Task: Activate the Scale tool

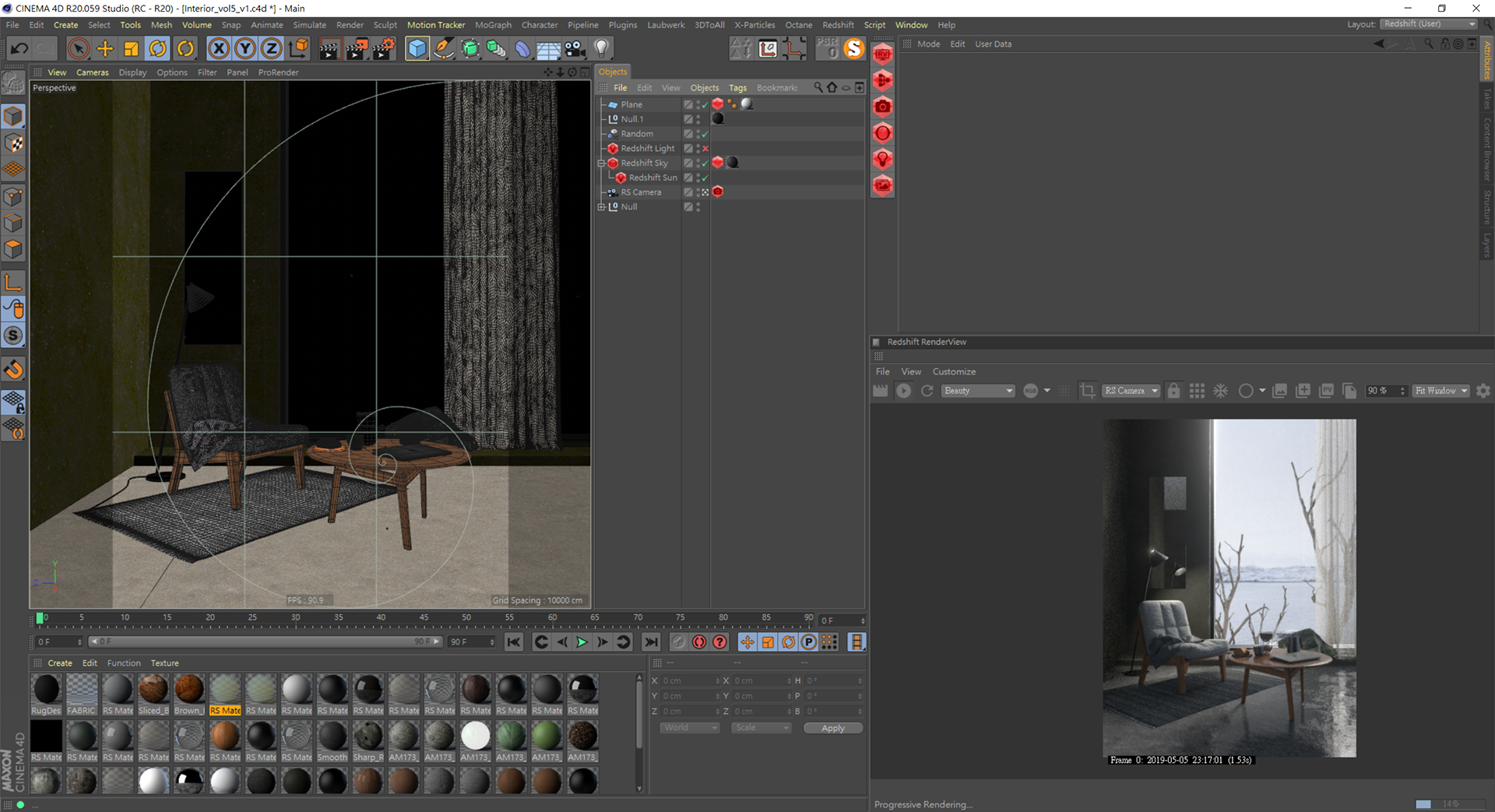Action: [x=131, y=48]
